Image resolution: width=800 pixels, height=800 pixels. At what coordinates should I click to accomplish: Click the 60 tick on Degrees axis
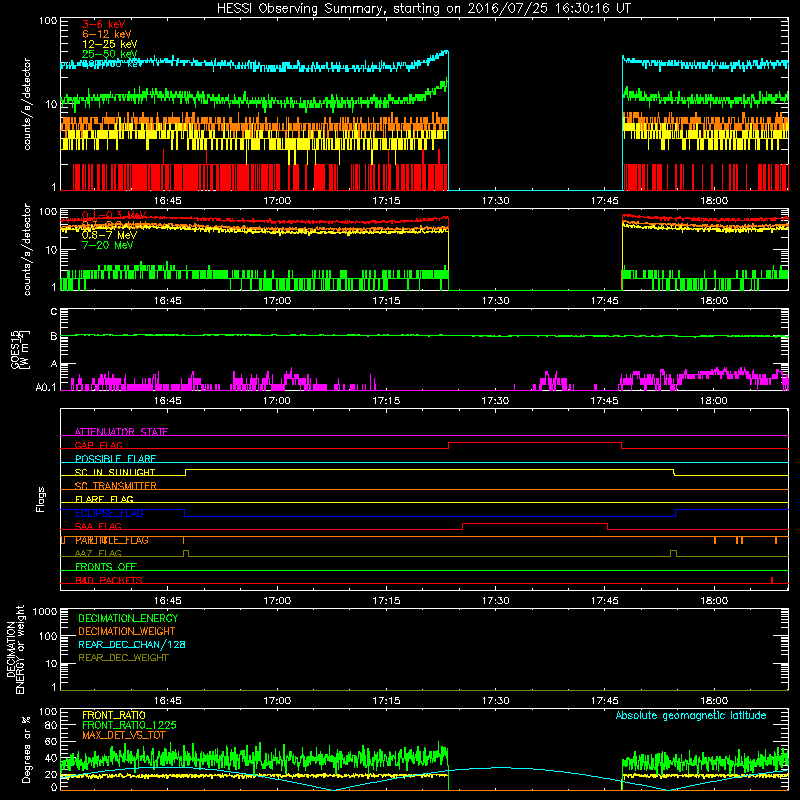click(x=51, y=741)
